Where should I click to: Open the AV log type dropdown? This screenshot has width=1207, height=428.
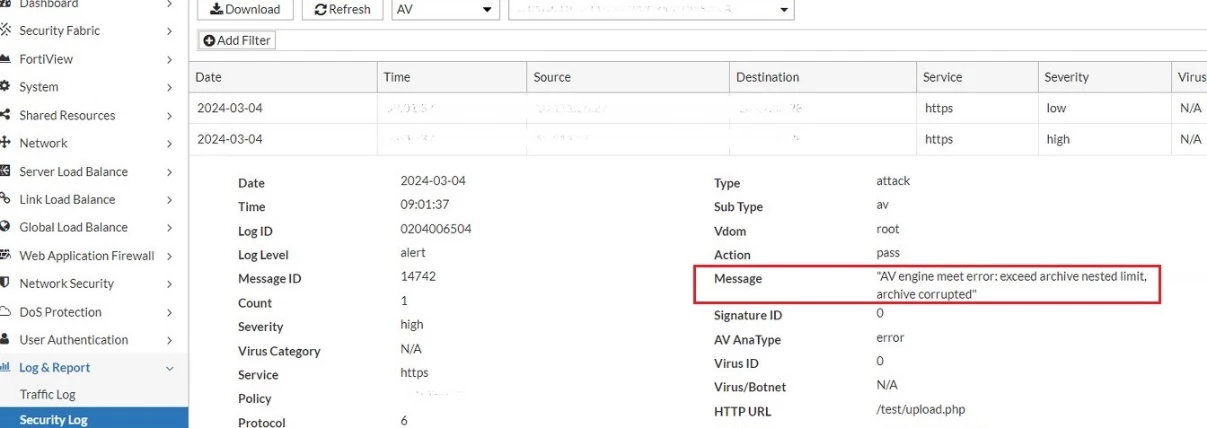pos(445,9)
